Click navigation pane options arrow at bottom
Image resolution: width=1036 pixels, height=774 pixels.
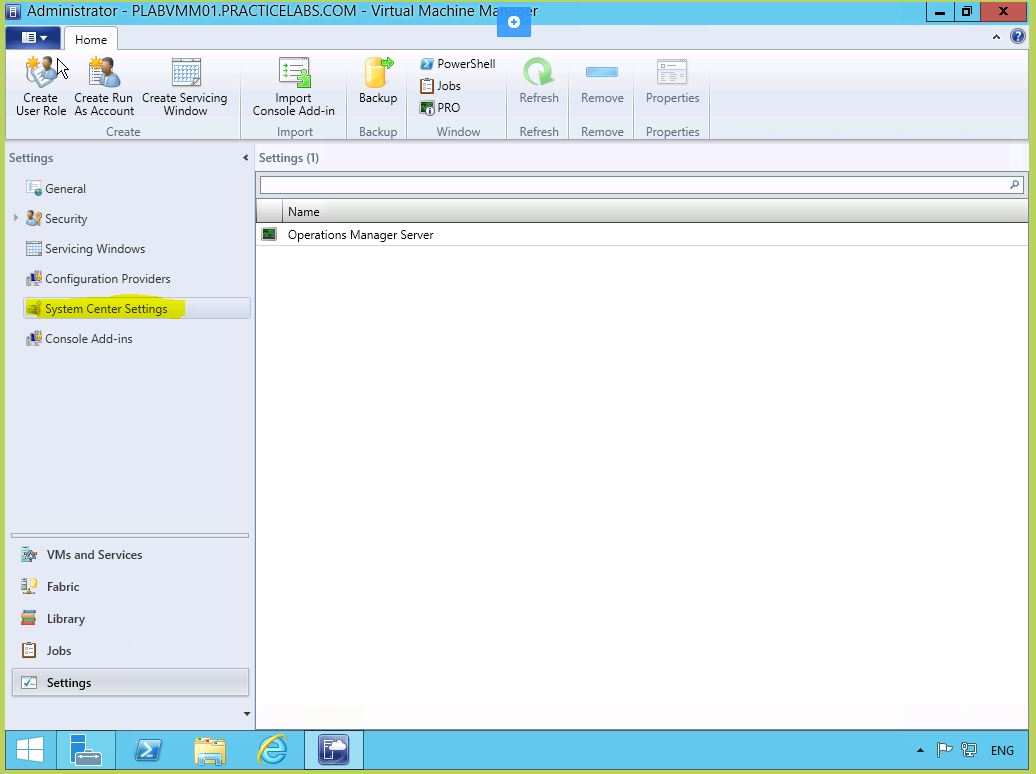click(246, 713)
